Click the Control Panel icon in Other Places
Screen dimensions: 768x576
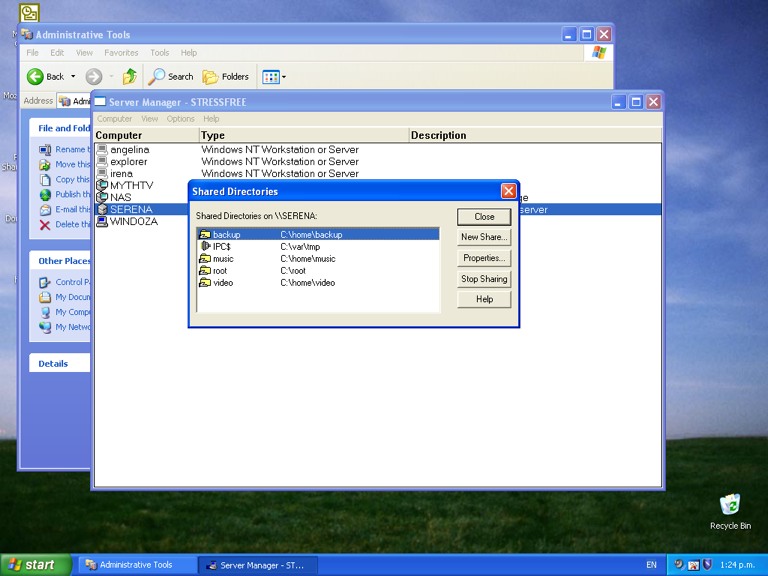pos(45,282)
